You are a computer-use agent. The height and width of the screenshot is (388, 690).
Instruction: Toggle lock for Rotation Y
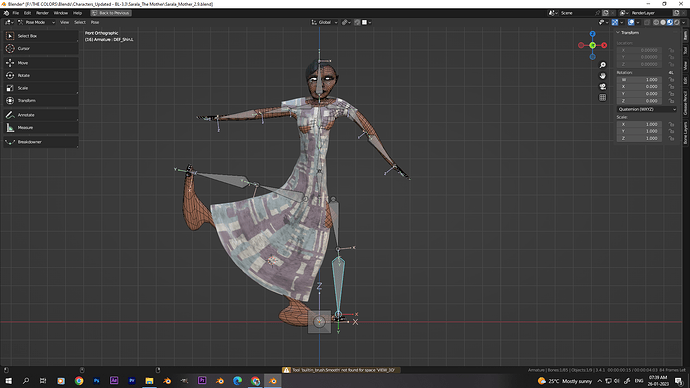[671, 94]
